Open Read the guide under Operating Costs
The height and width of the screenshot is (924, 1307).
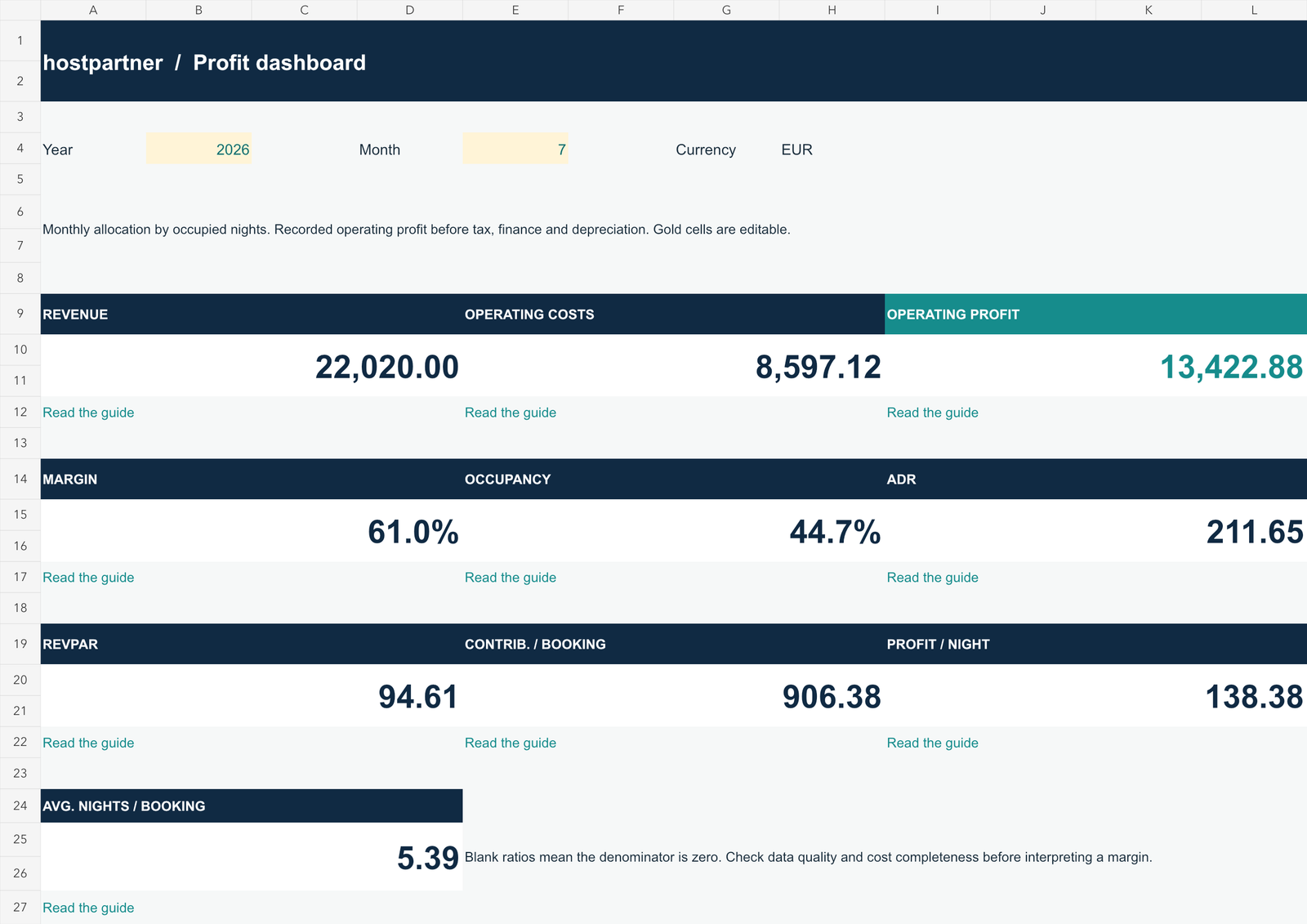coord(511,413)
